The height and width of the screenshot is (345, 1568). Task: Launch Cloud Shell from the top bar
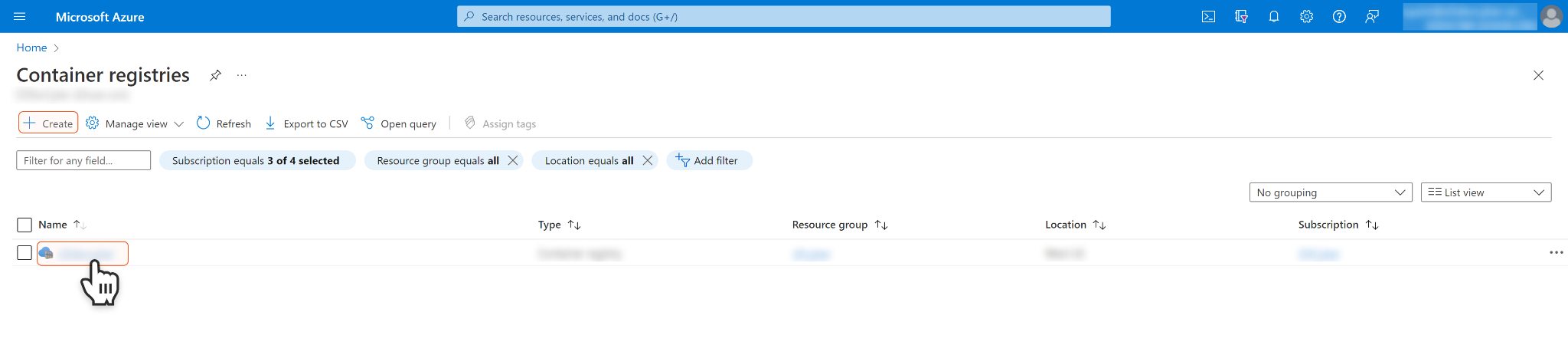click(x=1208, y=16)
